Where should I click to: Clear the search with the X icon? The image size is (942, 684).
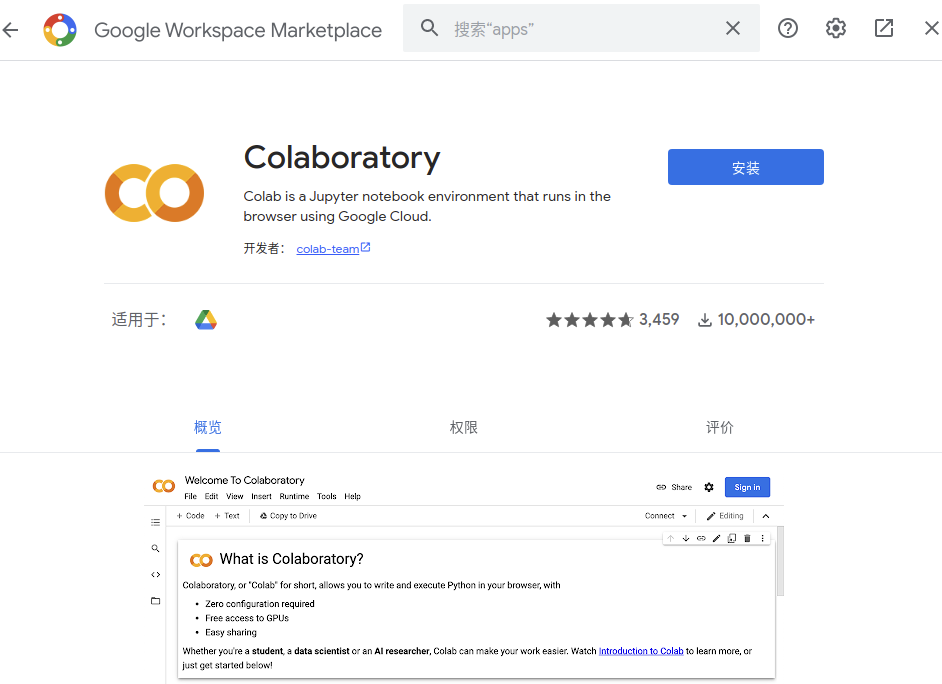coord(732,28)
